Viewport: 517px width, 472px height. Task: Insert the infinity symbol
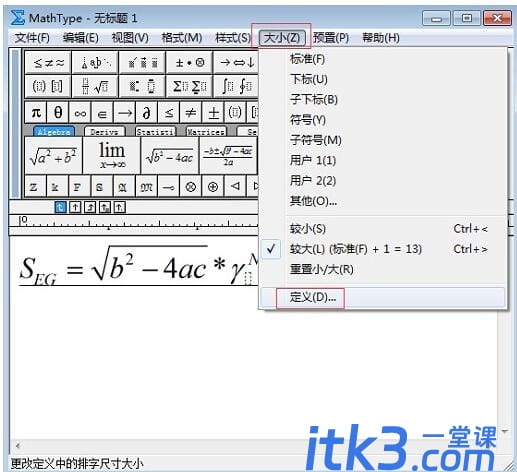coord(80,113)
